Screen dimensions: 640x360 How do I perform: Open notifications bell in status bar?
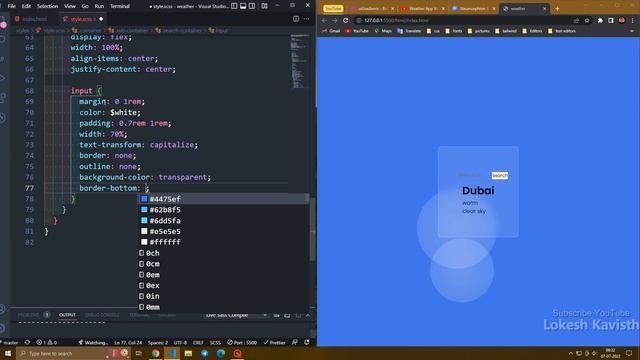307,342
